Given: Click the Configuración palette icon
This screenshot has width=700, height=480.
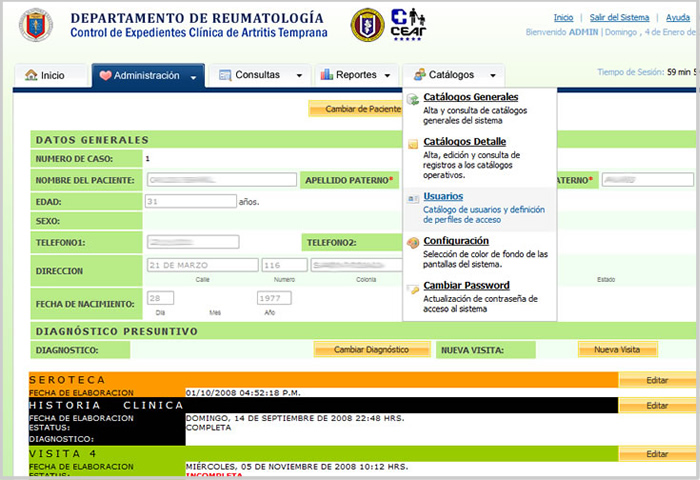Looking at the screenshot, I should (413, 242).
